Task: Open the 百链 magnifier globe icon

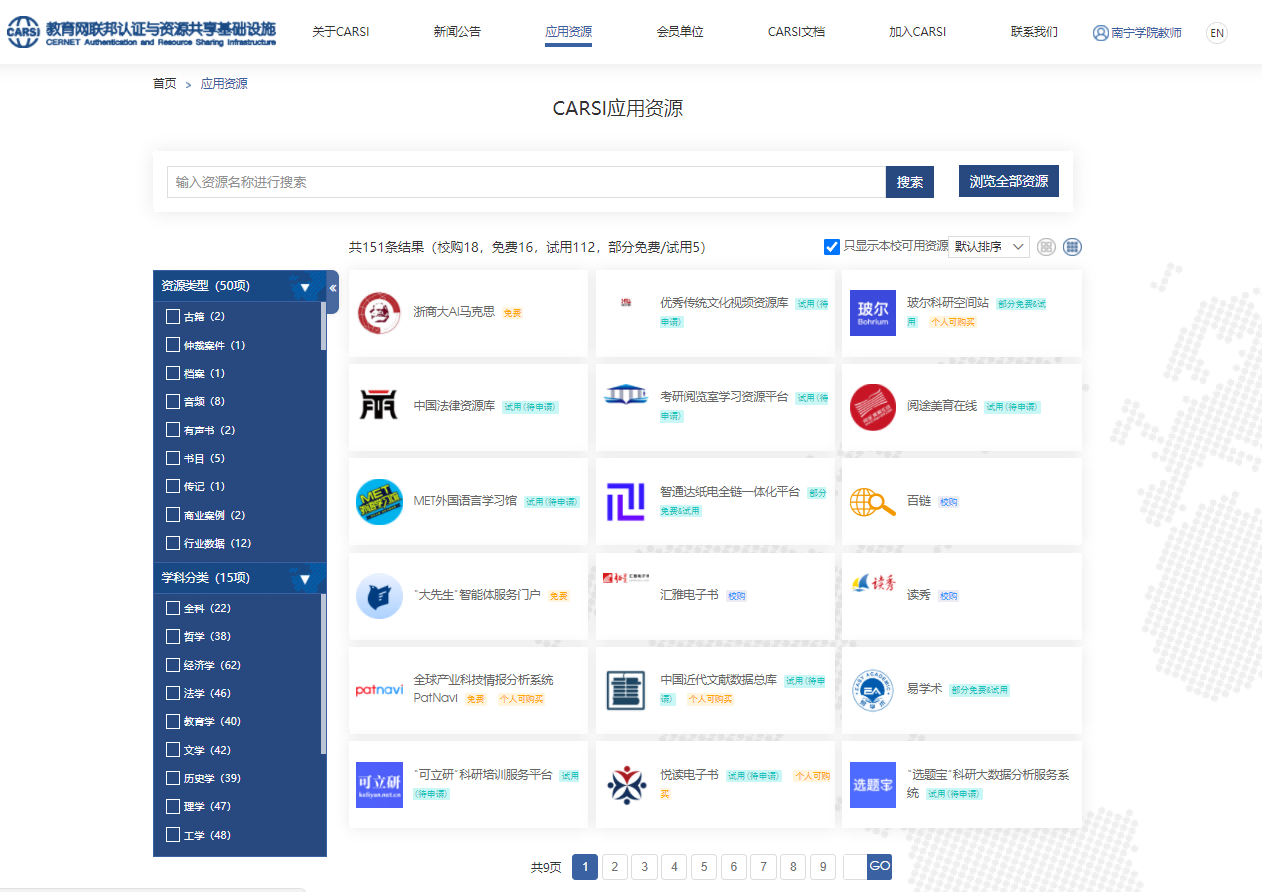Action: click(872, 502)
